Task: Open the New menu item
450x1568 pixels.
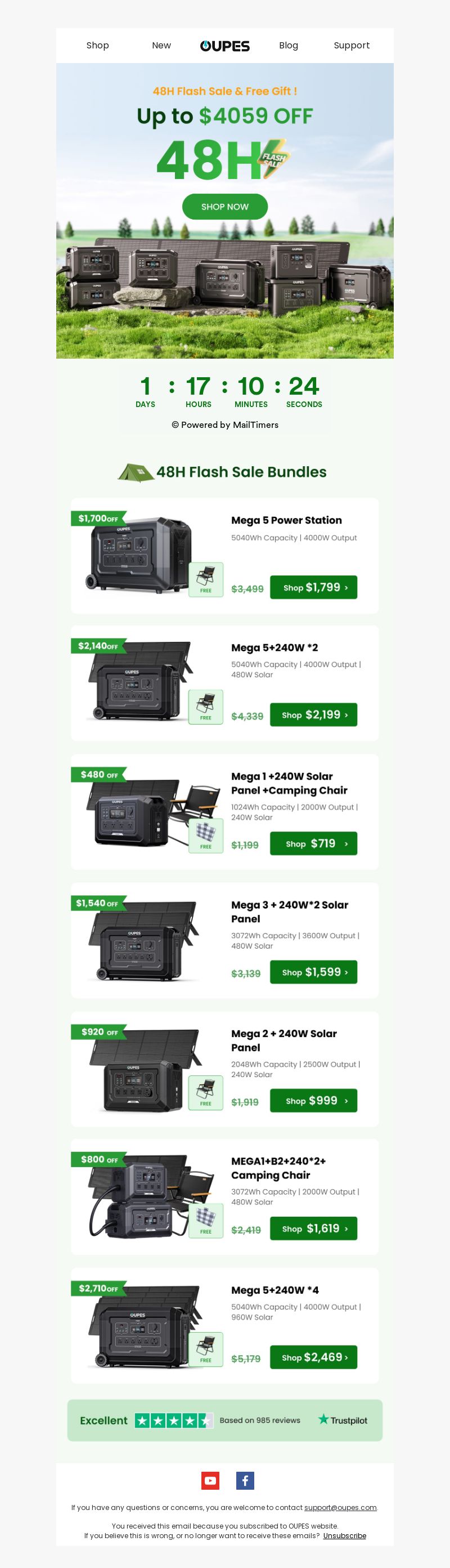Action: (x=161, y=46)
